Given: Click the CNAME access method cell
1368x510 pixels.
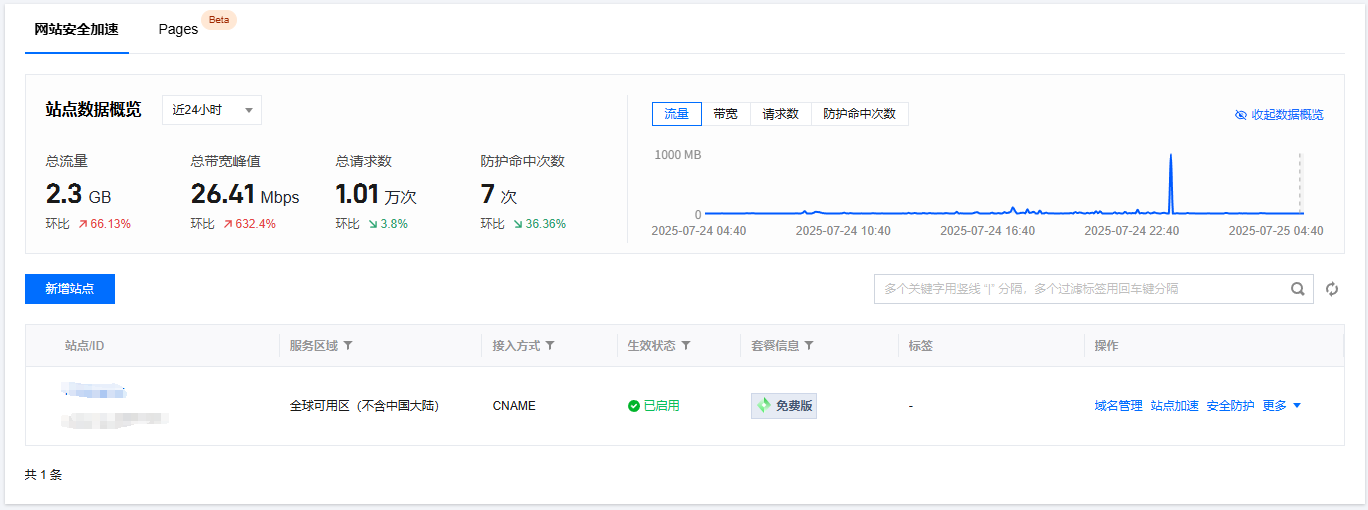Looking at the screenshot, I should tap(514, 406).
